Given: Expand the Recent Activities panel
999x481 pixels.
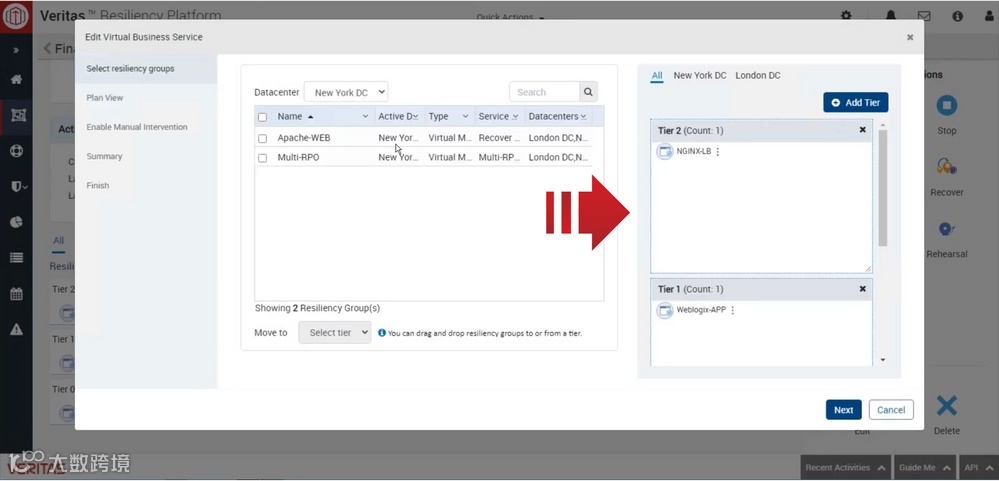Looking at the screenshot, I should (x=845, y=468).
